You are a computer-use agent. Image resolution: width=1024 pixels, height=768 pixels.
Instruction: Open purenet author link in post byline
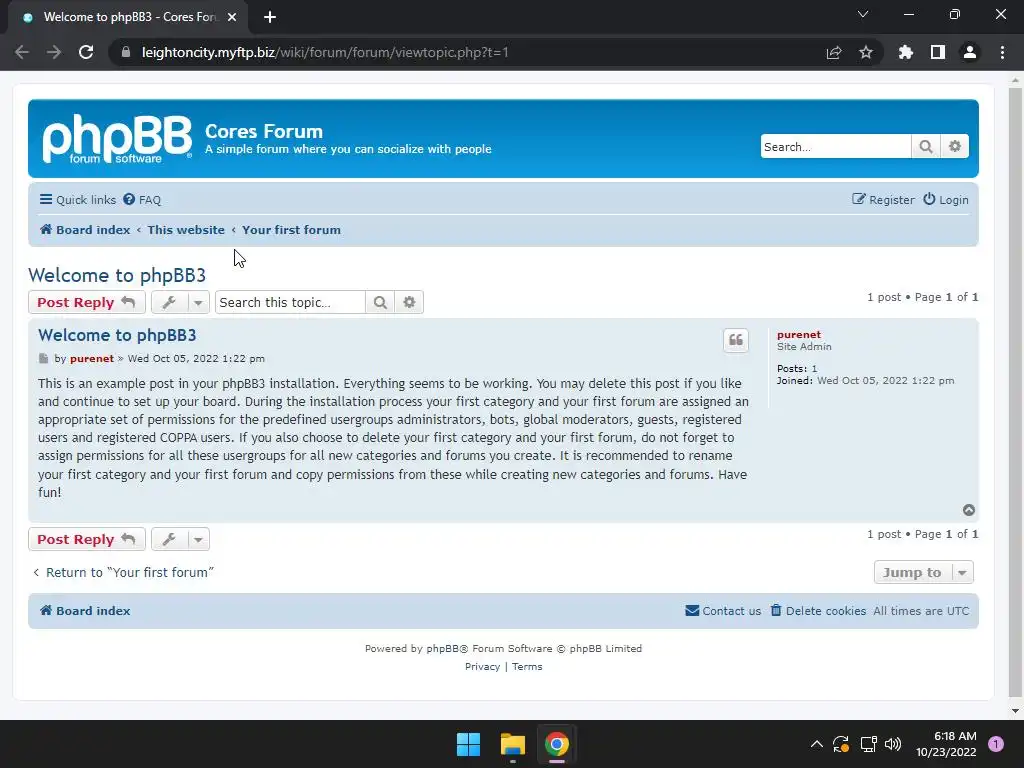pyautogui.click(x=92, y=359)
